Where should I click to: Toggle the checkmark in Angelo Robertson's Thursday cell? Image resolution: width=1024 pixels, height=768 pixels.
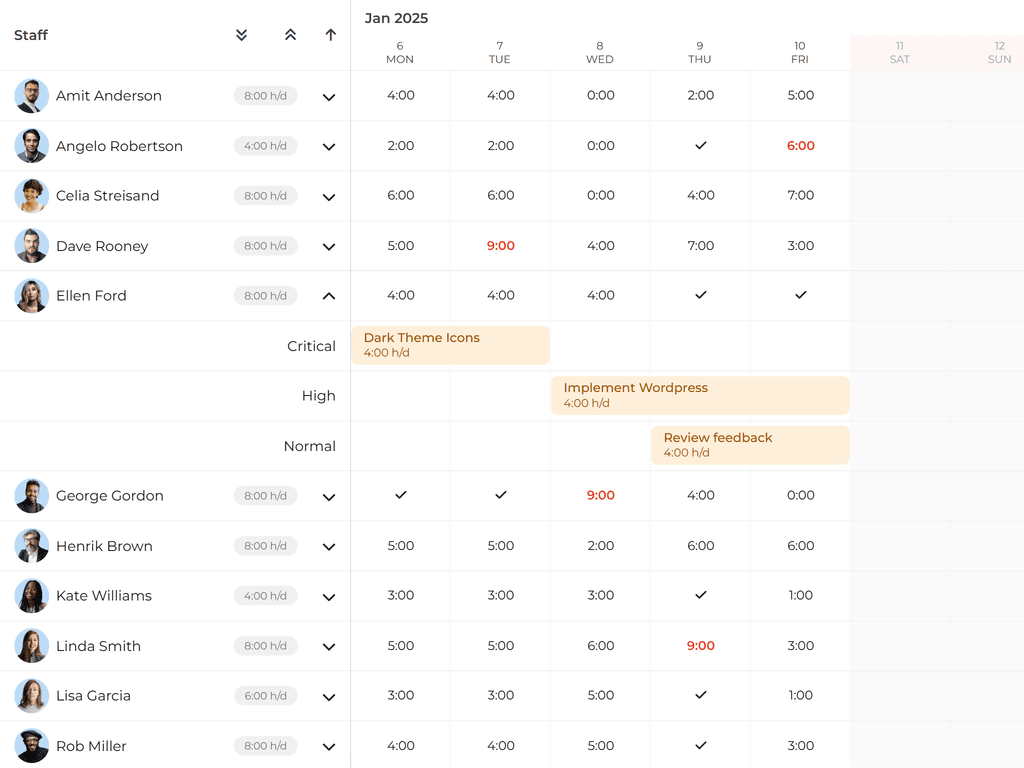tap(699, 145)
